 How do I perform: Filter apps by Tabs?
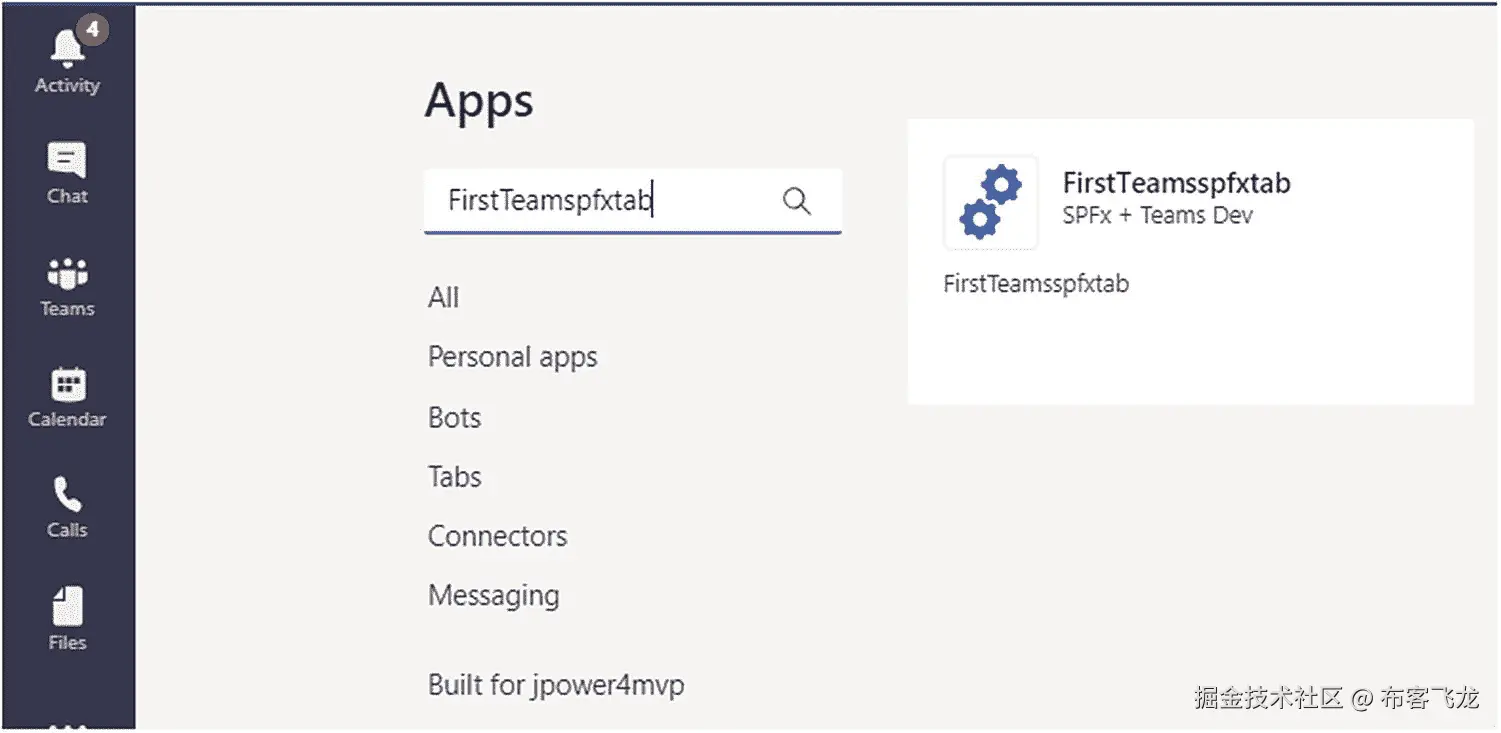[x=454, y=477]
